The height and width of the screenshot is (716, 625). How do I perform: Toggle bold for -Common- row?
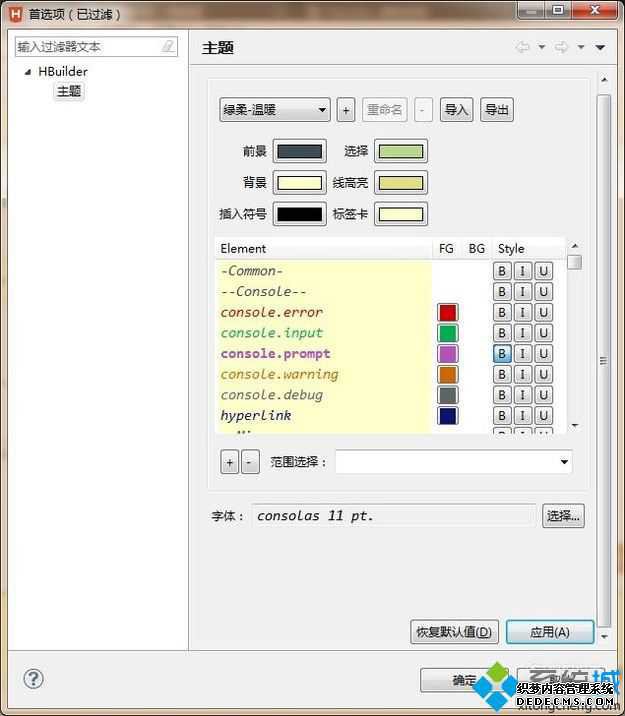point(502,271)
